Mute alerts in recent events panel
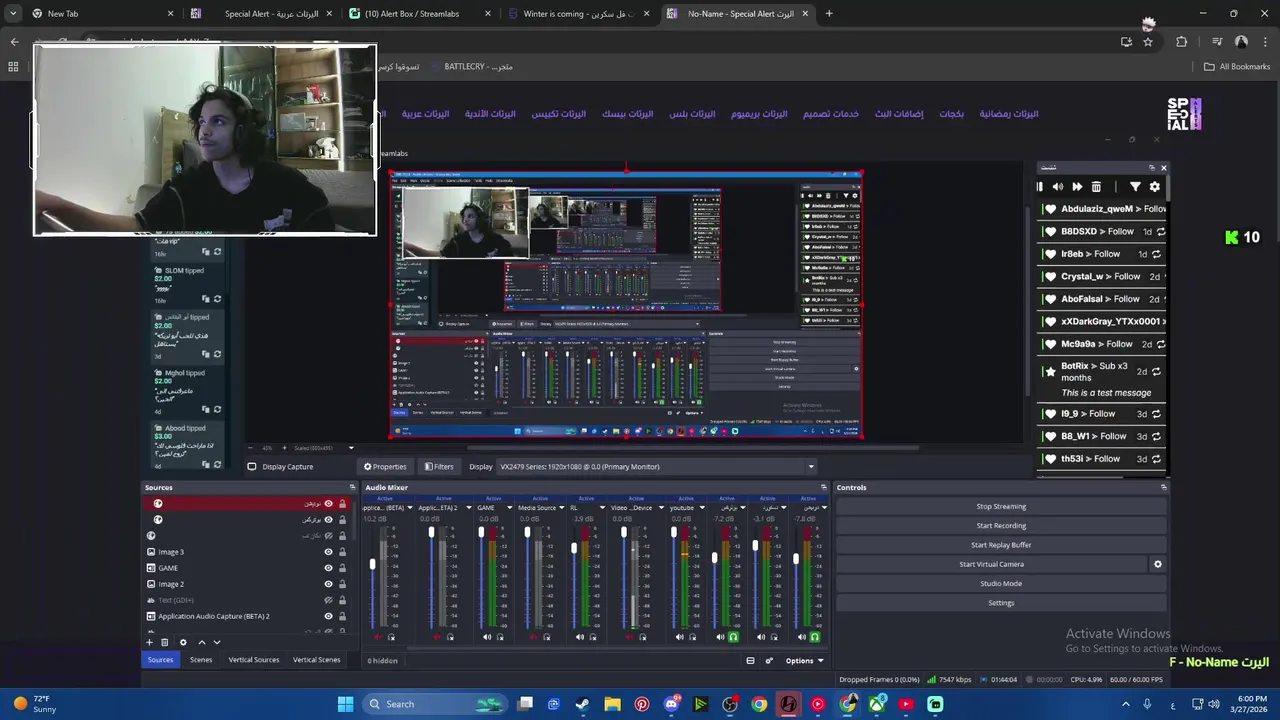Image resolution: width=1280 pixels, height=720 pixels. [1058, 187]
